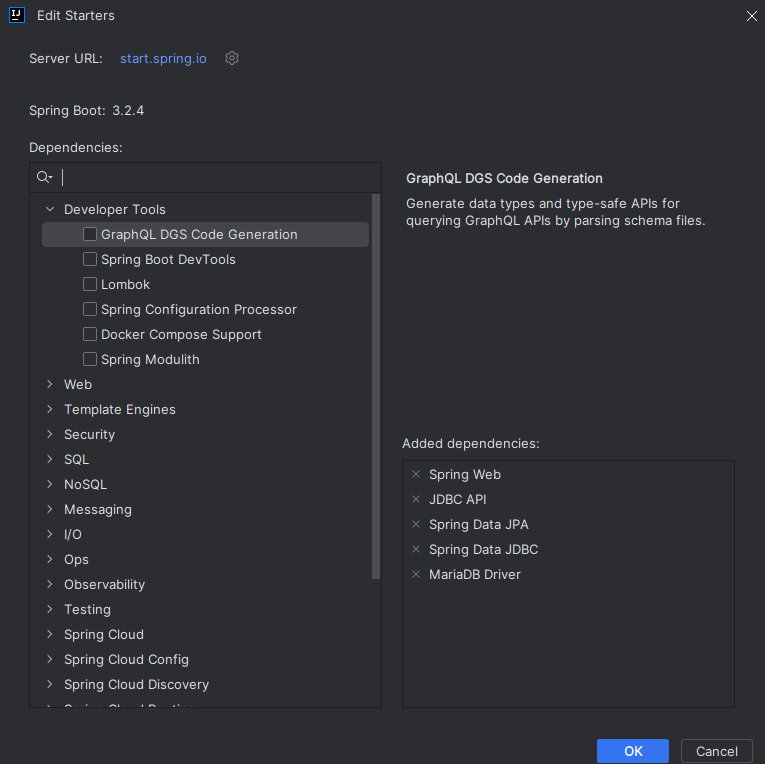Expand the Web category
Screen dimensions: 765x764
coord(50,384)
